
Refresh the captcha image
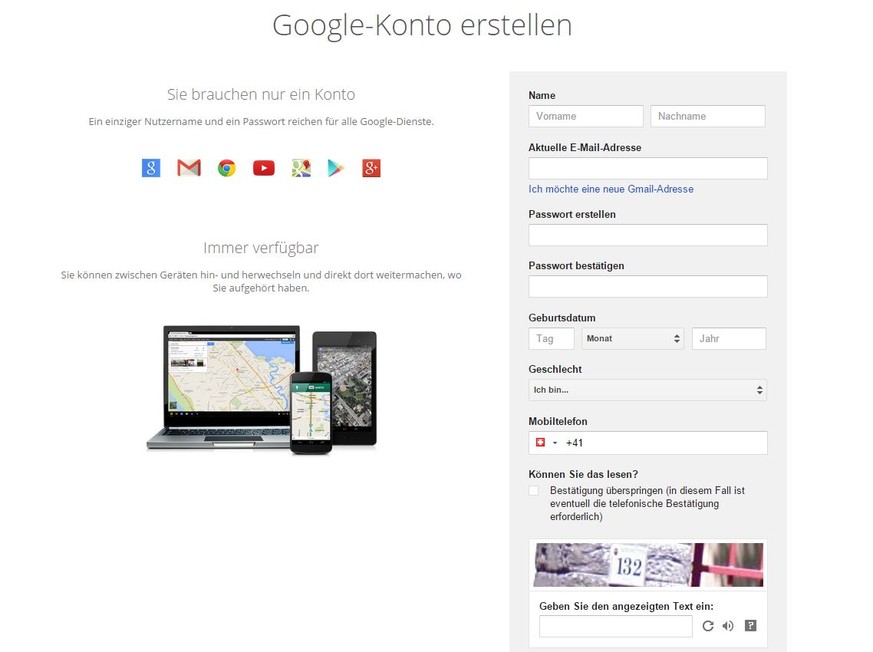[x=708, y=626]
